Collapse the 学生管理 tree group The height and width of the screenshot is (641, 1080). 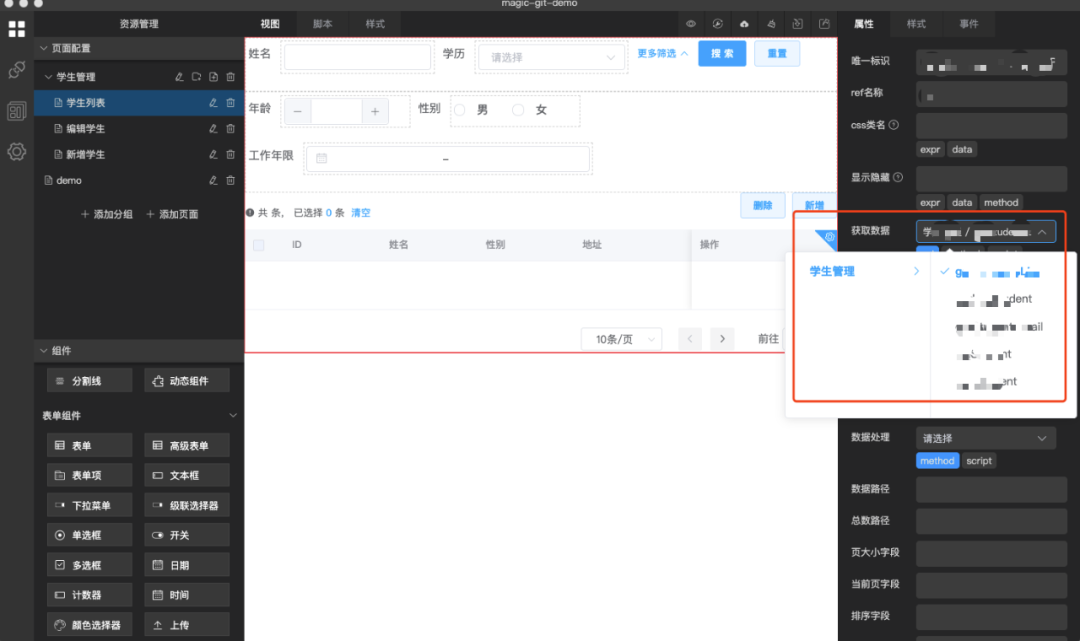coord(48,76)
